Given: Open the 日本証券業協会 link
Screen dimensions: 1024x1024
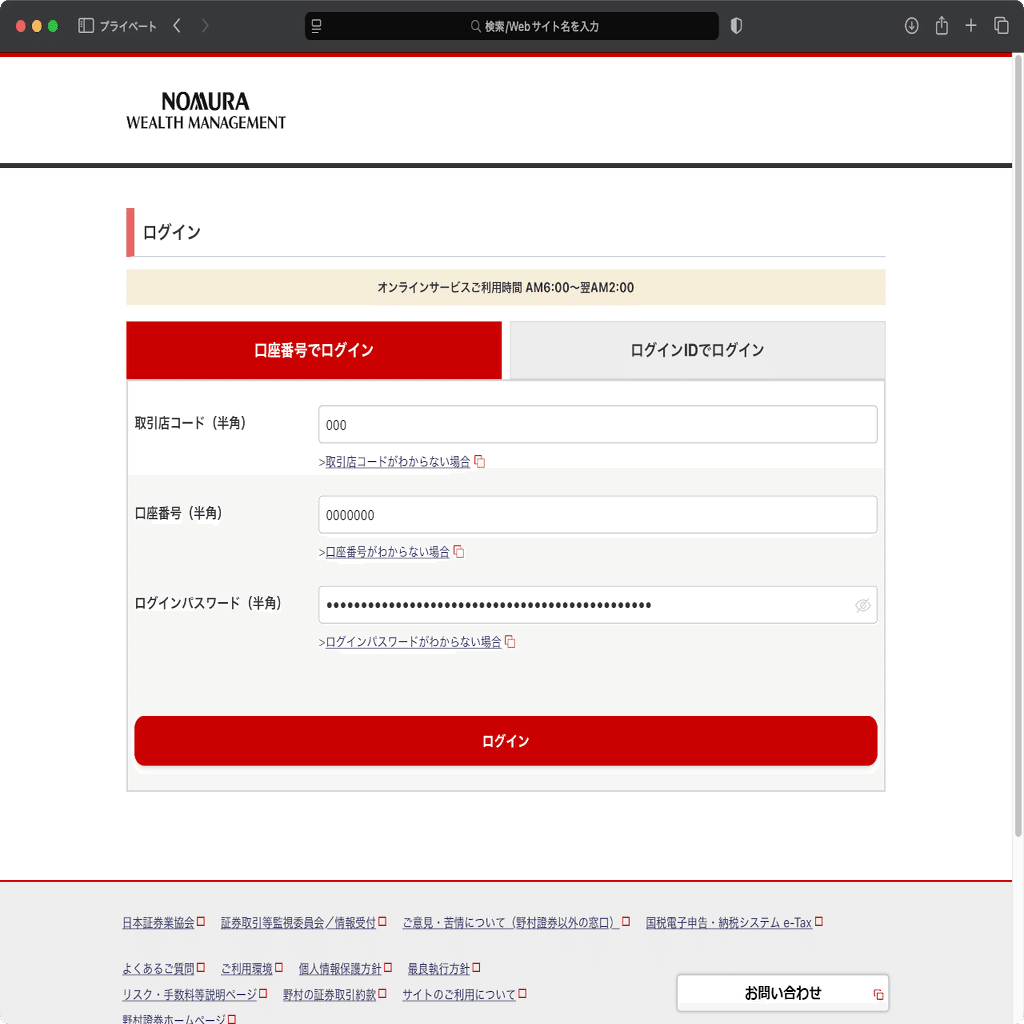Looking at the screenshot, I should point(157,922).
